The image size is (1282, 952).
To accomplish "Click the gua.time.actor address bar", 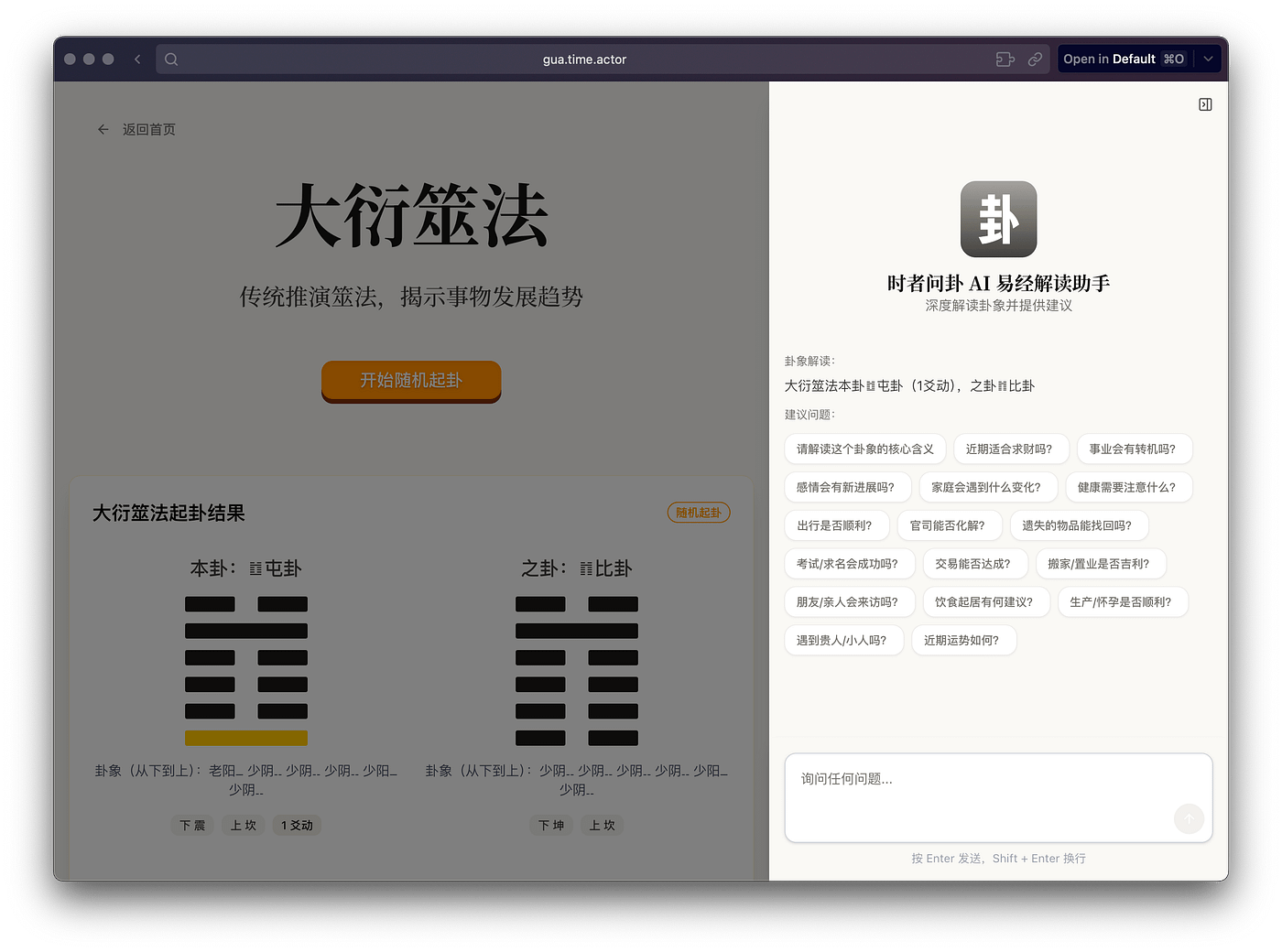I will click(x=584, y=59).
